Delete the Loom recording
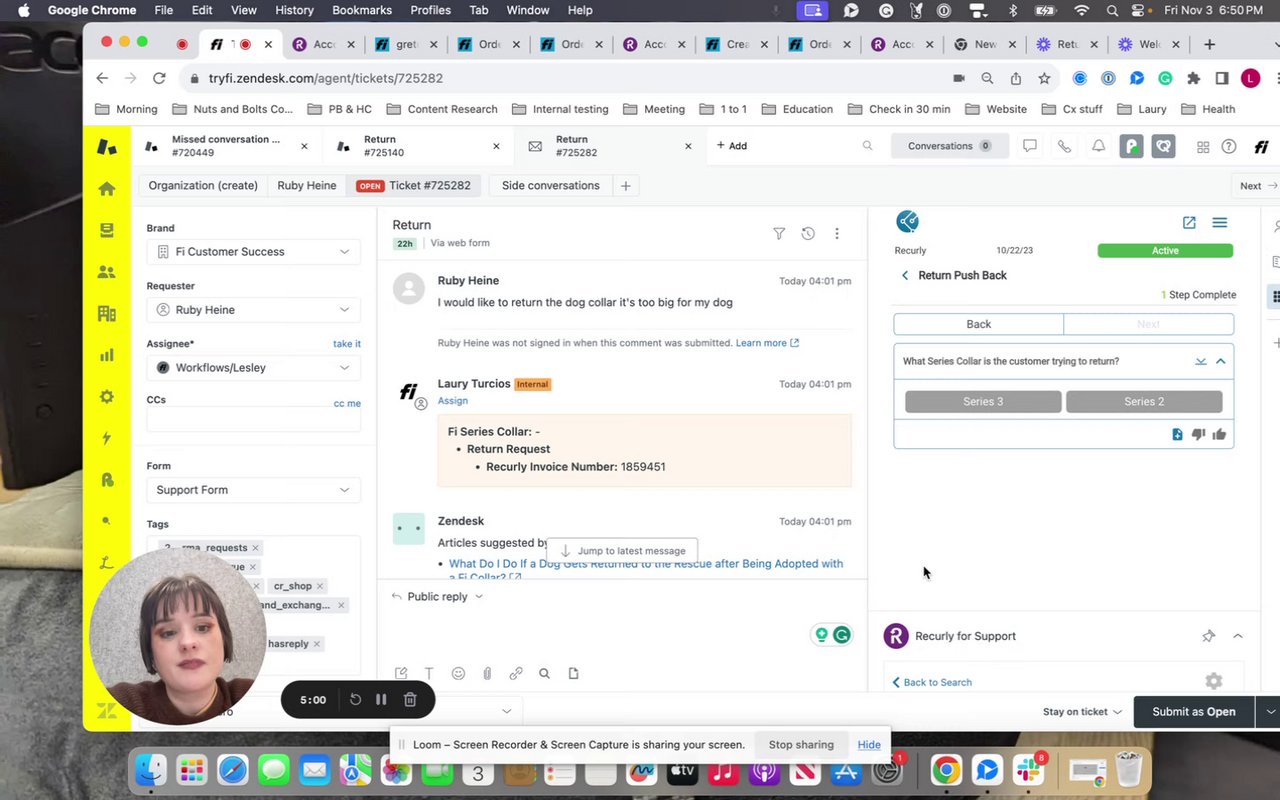The height and width of the screenshot is (800, 1280). pos(410,700)
